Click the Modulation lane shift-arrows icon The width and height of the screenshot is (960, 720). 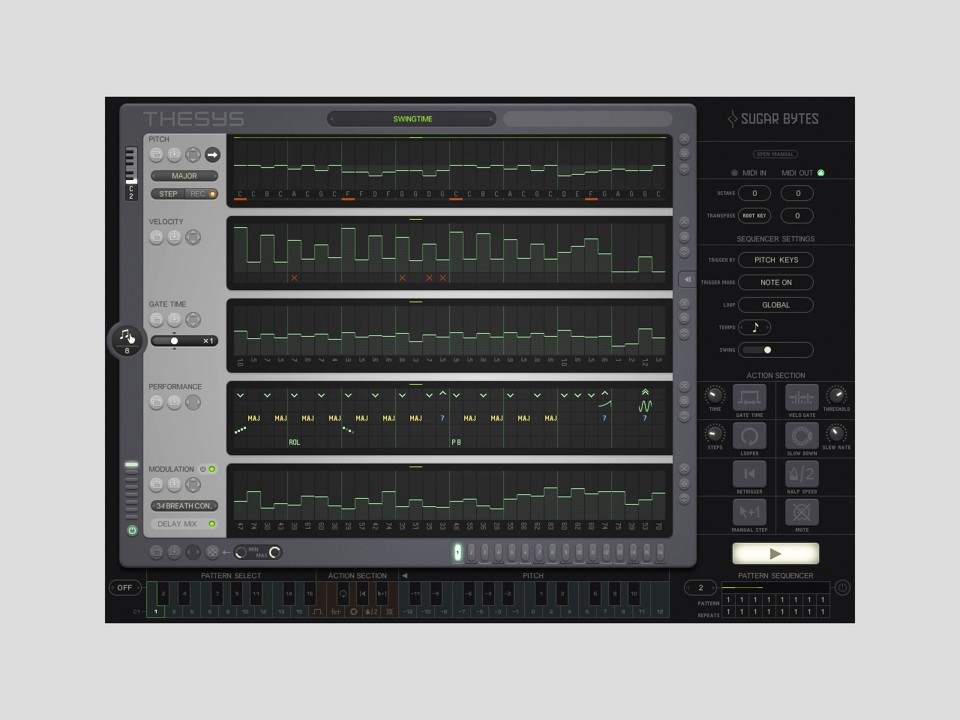(x=193, y=485)
